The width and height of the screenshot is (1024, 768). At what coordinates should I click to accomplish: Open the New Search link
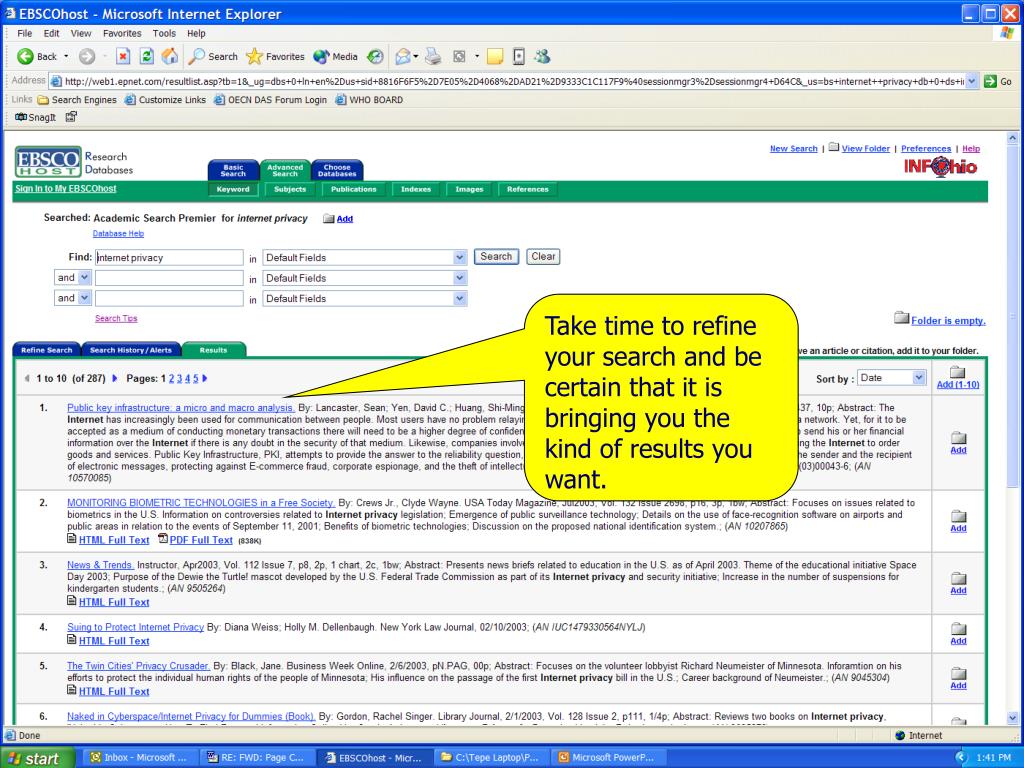click(x=793, y=148)
